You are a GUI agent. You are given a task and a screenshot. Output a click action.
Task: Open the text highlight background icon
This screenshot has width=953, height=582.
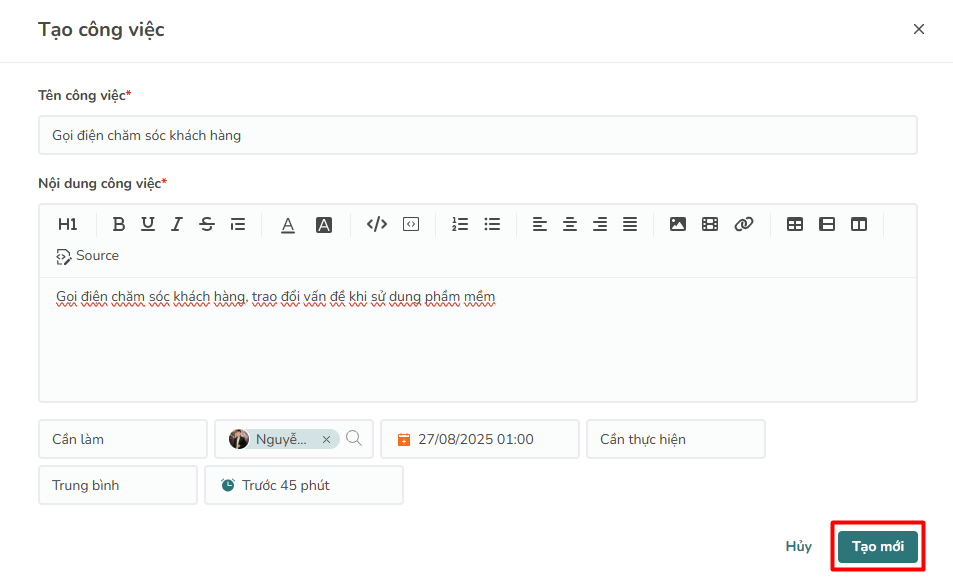323,224
